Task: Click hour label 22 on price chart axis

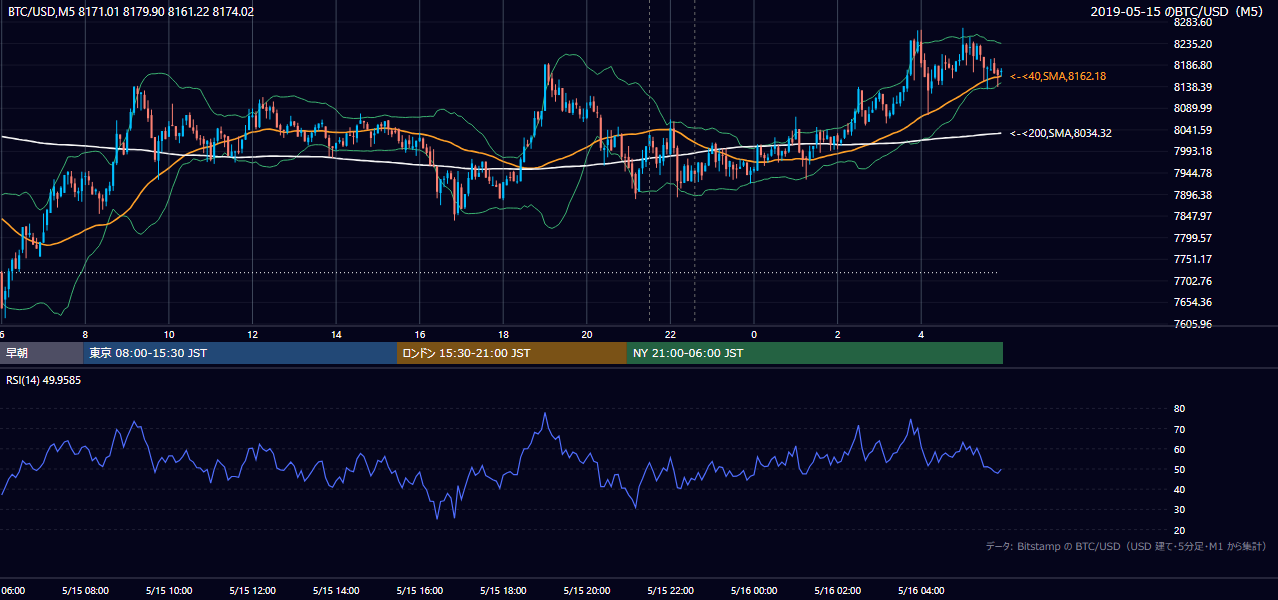Action: (670, 335)
